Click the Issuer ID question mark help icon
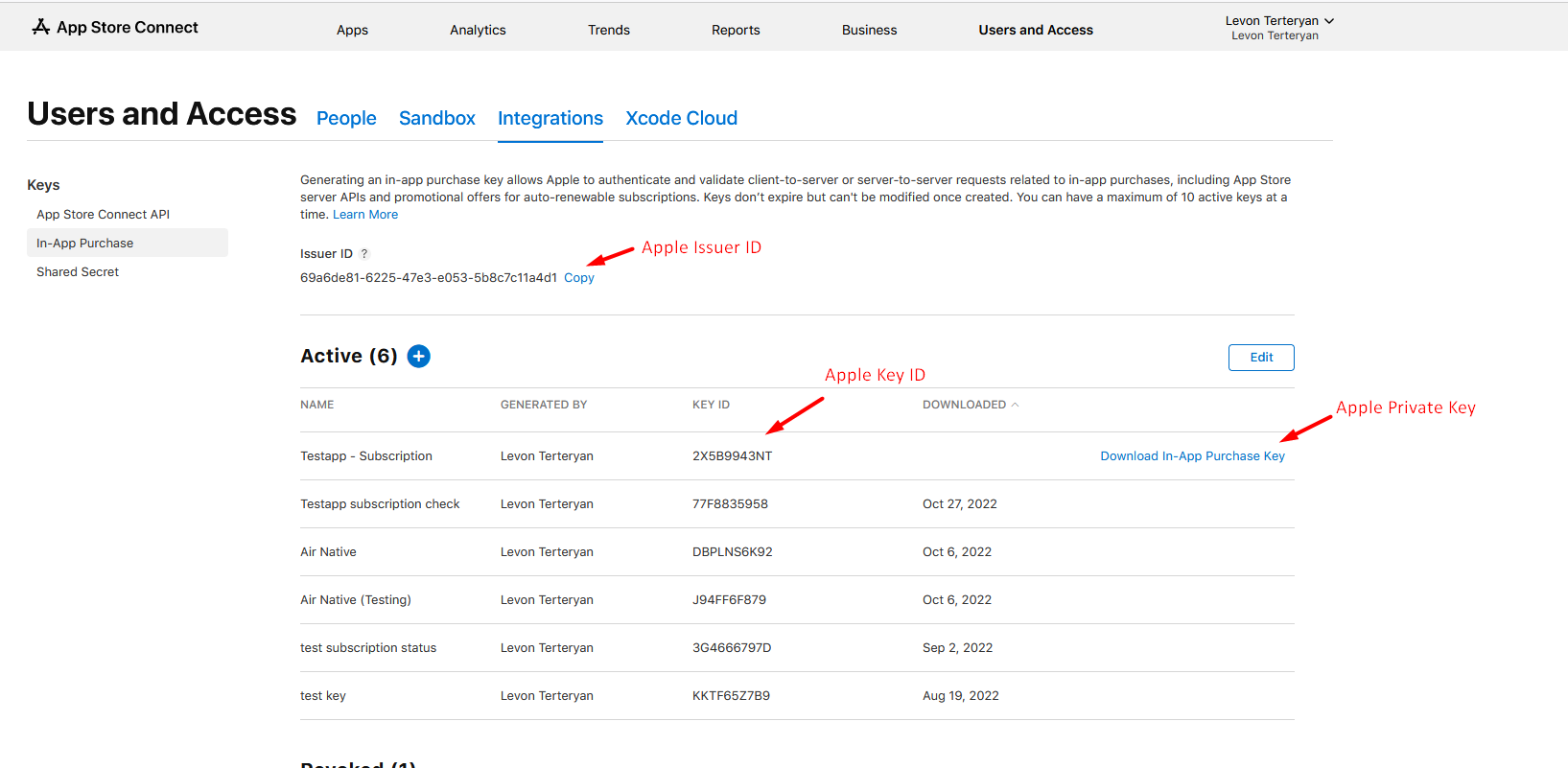Image resolution: width=1568 pixels, height=768 pixels. pyautogui.click(x=364, y=254)
